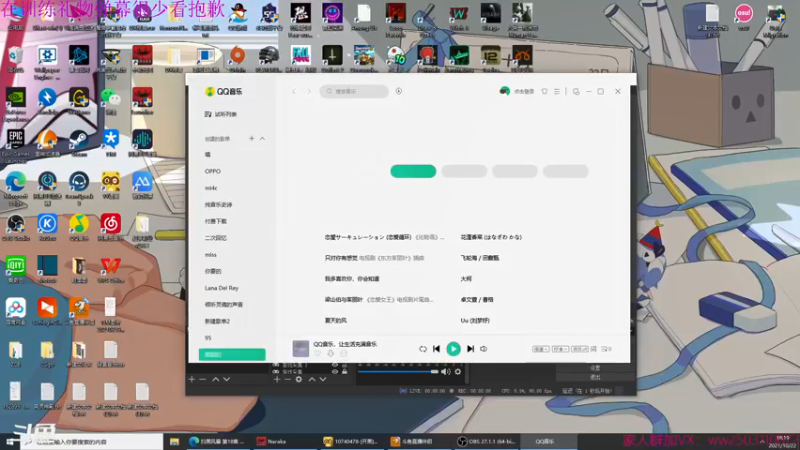The height and width of the screenshot is (450, 800).
Task: Open NetEase Cloud Music desktop icon
Action: (111, 227)
